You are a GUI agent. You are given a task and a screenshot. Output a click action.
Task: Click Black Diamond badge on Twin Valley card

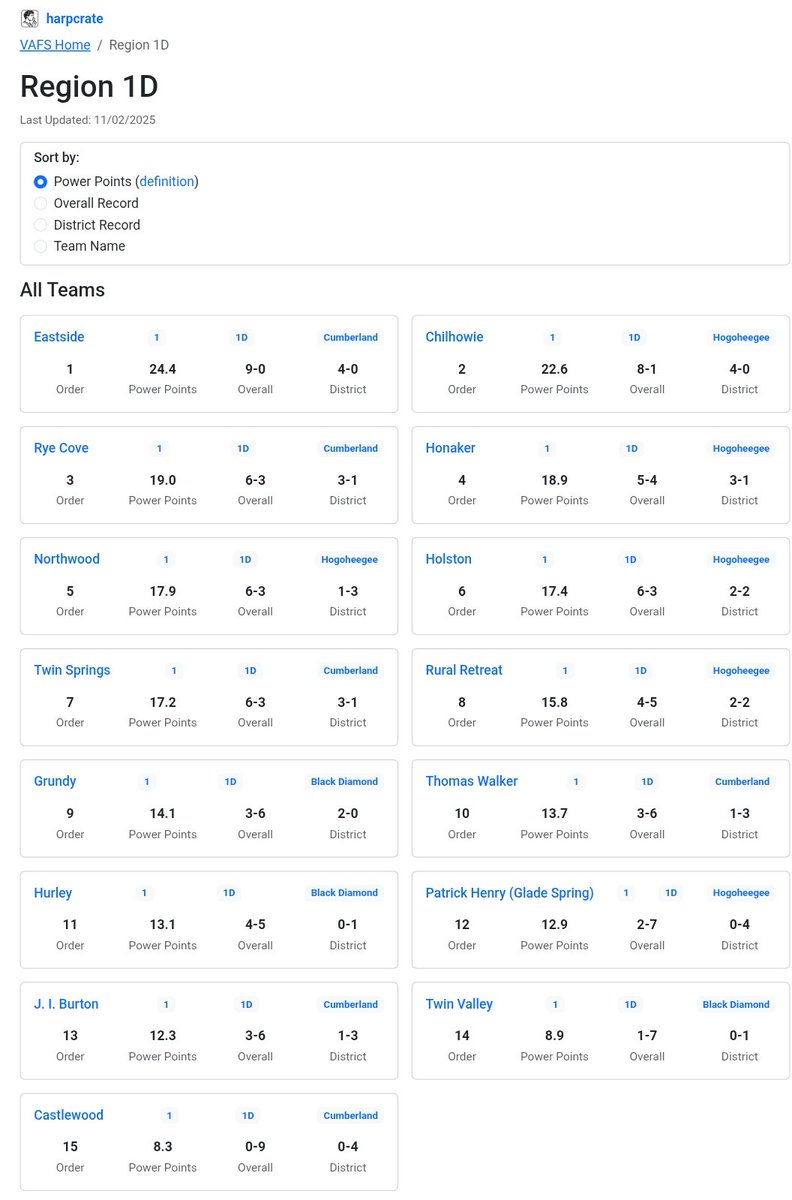(736, 1004)
